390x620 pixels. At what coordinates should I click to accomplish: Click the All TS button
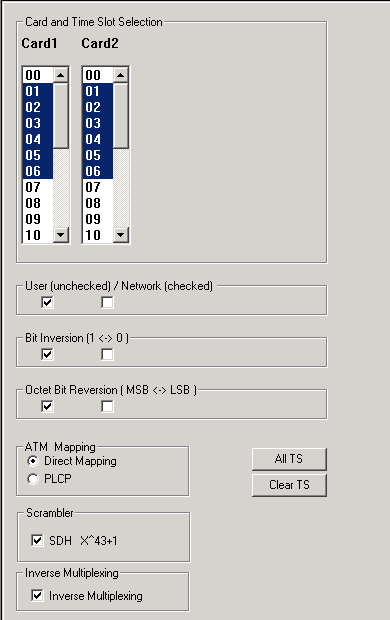pos(289,459)
